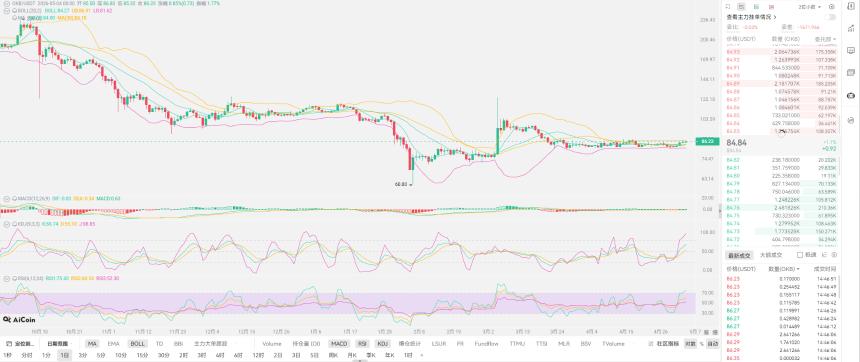Viewport: 860px width, 362px height.
Task: Switch to 最新成交 tab
Action: coord(738,255)
